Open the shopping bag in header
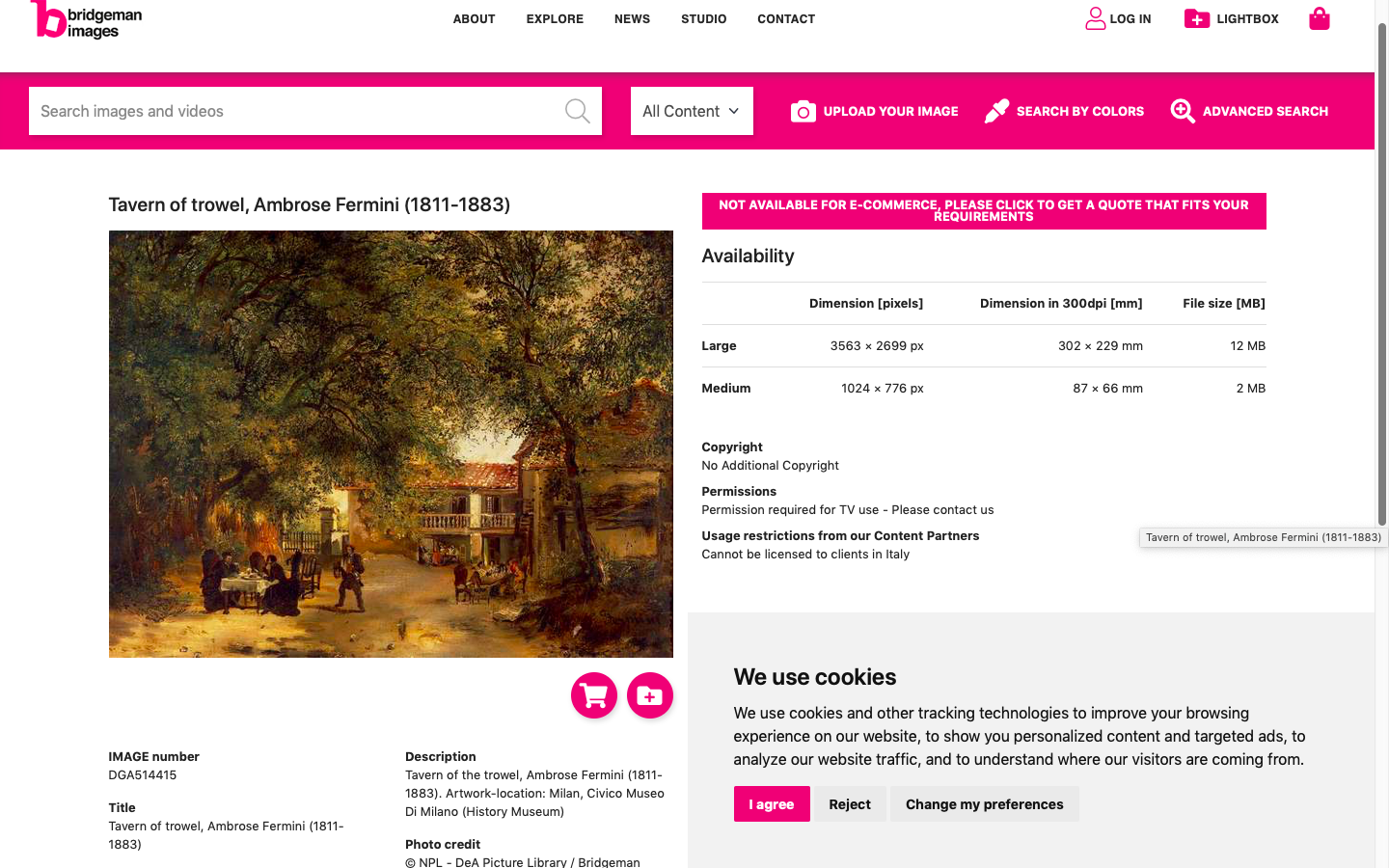 [x=1319, y=18]
